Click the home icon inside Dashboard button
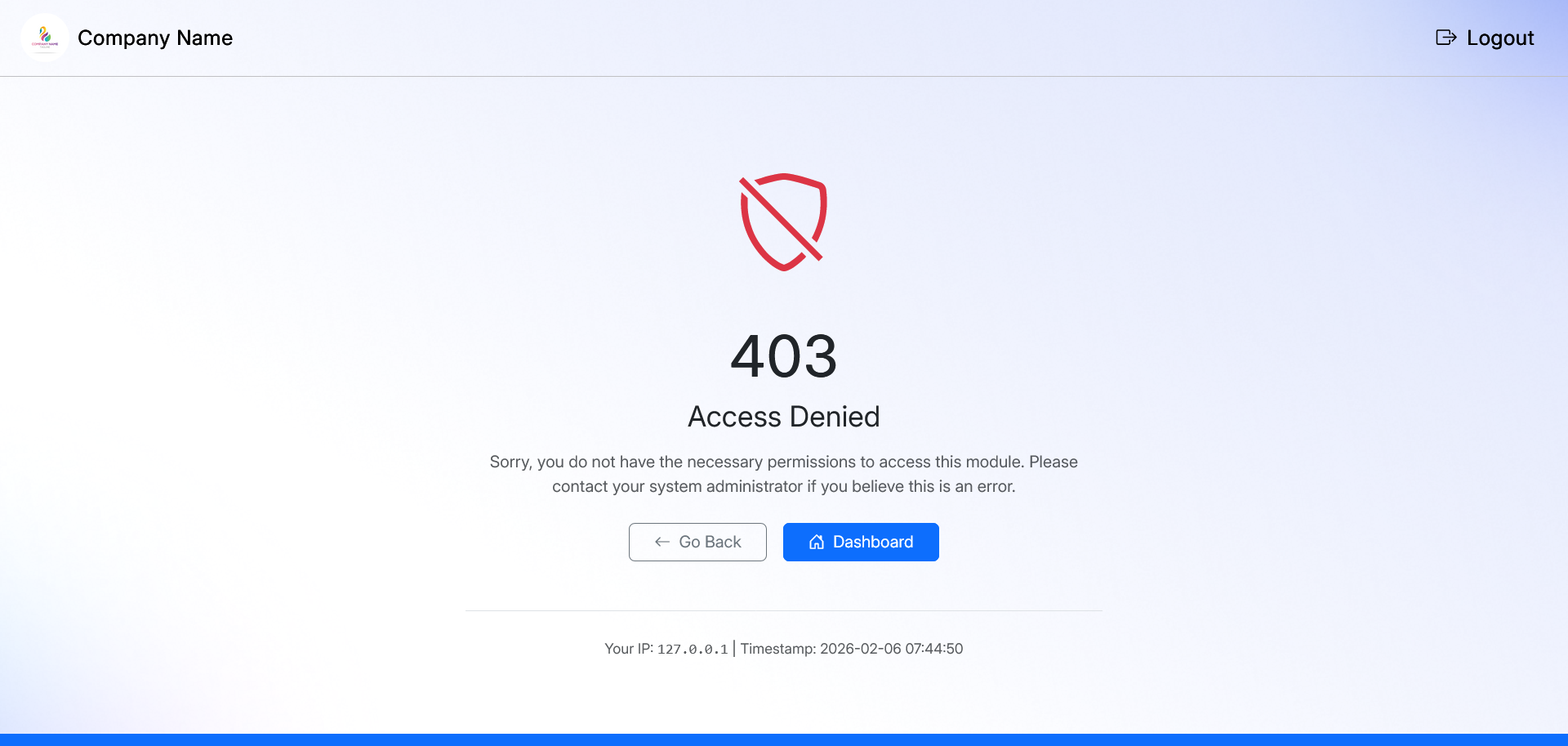This screenshot has width=1568, height=746. 817,542
